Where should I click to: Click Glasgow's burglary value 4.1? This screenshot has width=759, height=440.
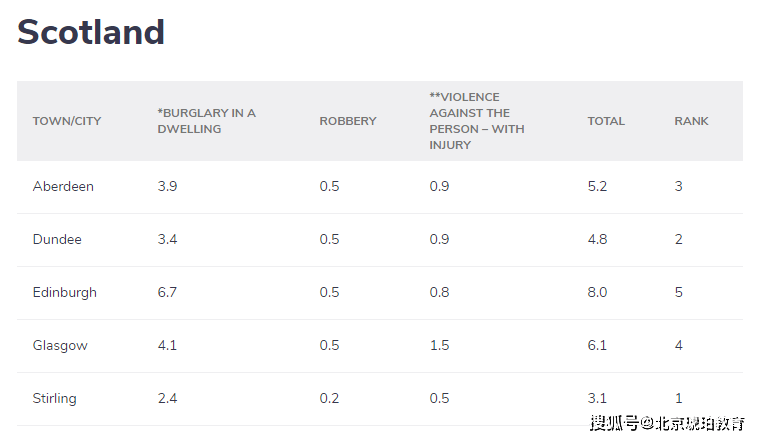pyautogui.click(x=168, y=346)
